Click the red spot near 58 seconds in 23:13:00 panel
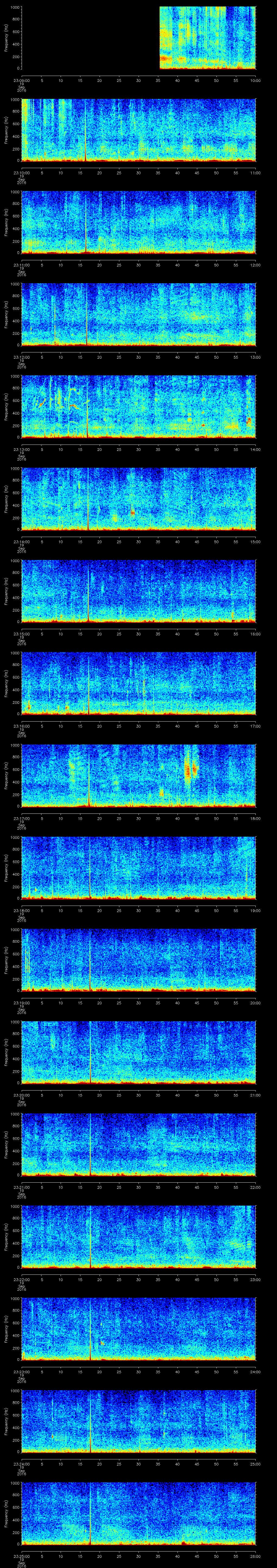The width and height of the screenshot is (277, 1568). click(x=248, y=421)
